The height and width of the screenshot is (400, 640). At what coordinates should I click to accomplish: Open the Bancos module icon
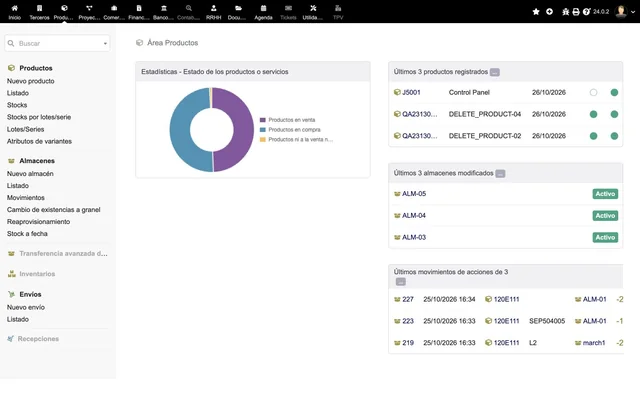point(164,8)
